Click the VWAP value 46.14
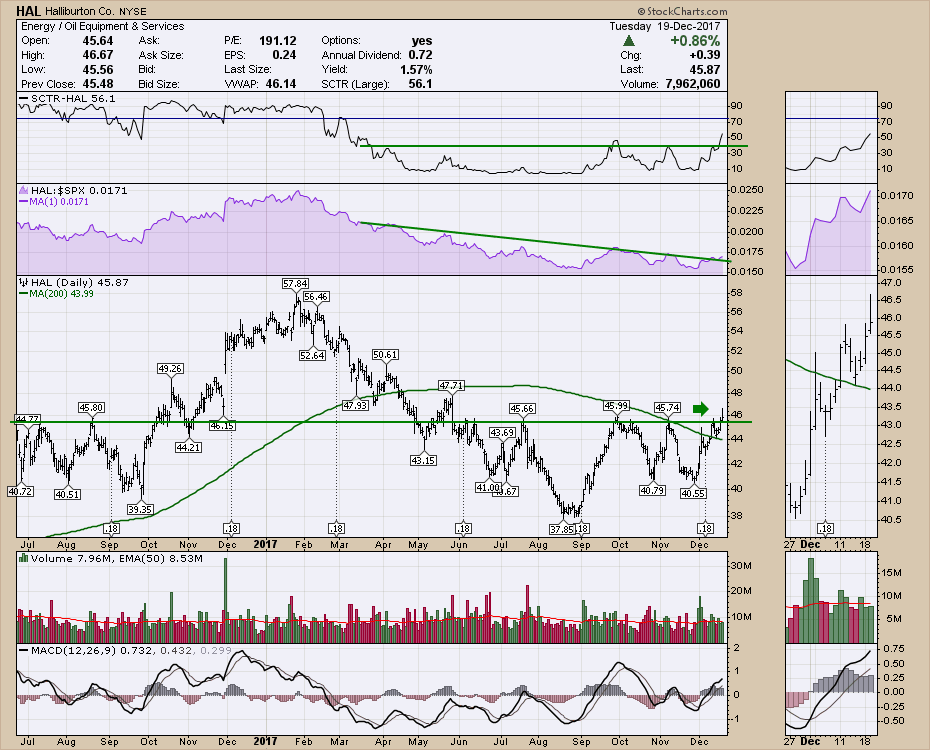Image resolution: width=930 pixels, height=750 pixels. coord(281,84)
